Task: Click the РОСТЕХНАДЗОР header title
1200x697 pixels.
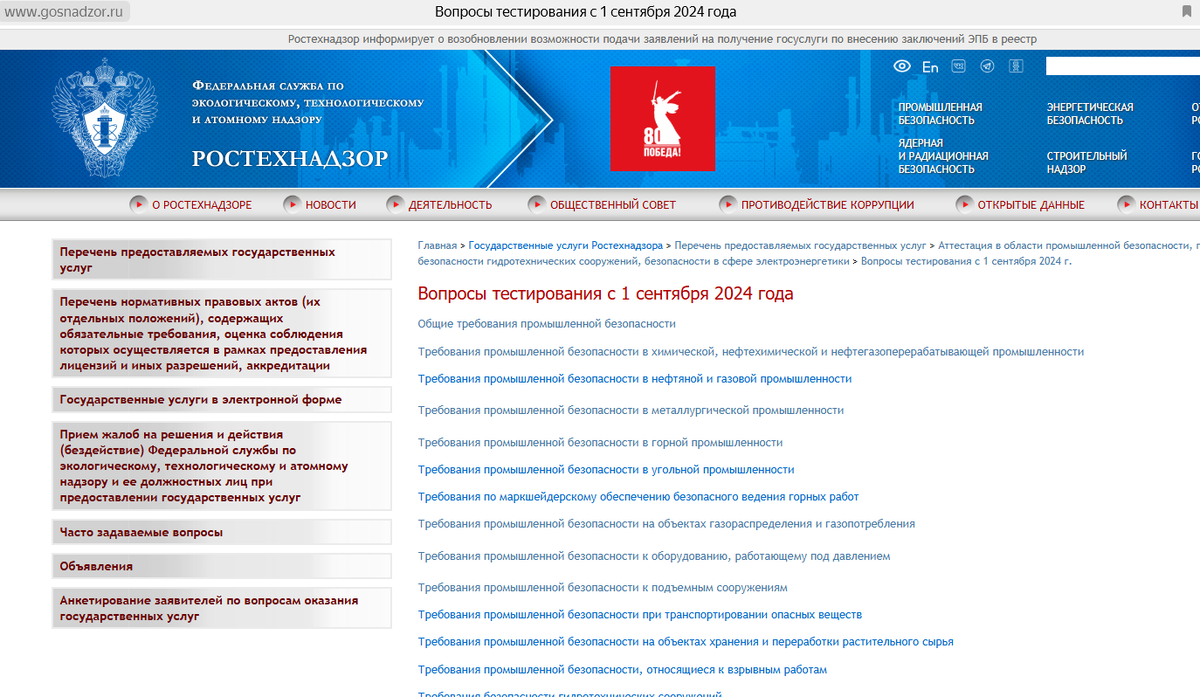Action: [290, 159]
